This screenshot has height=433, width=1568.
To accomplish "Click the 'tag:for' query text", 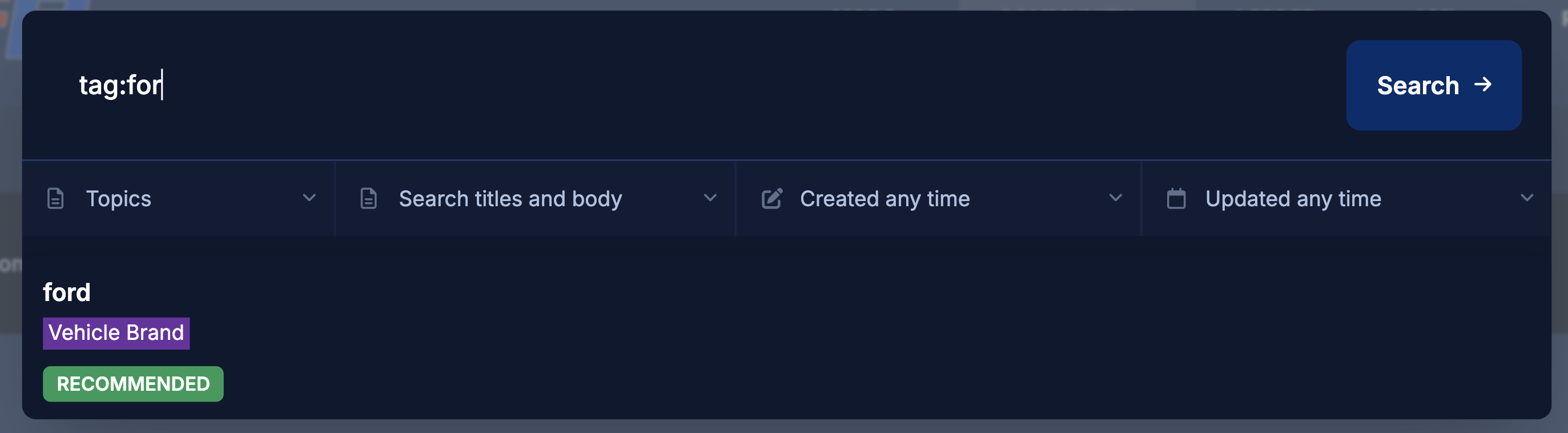I will pyautogui.click(x=120, y=85).
